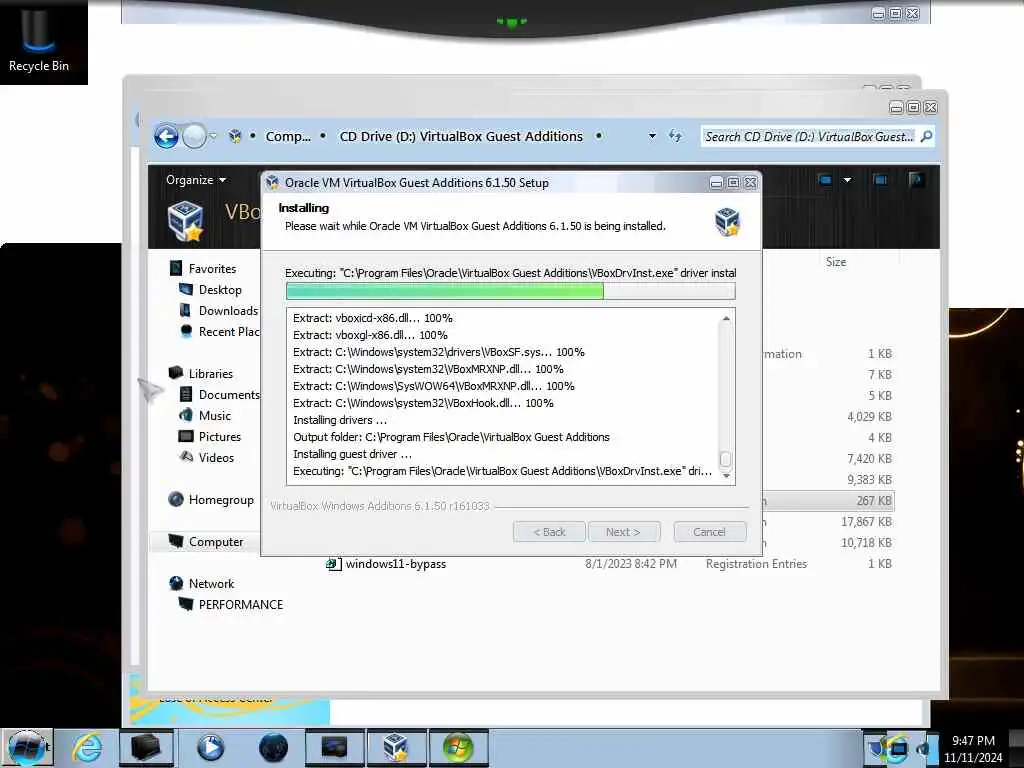
Task: Click the Windows flag taskbar button
Action: click(458, 748)
